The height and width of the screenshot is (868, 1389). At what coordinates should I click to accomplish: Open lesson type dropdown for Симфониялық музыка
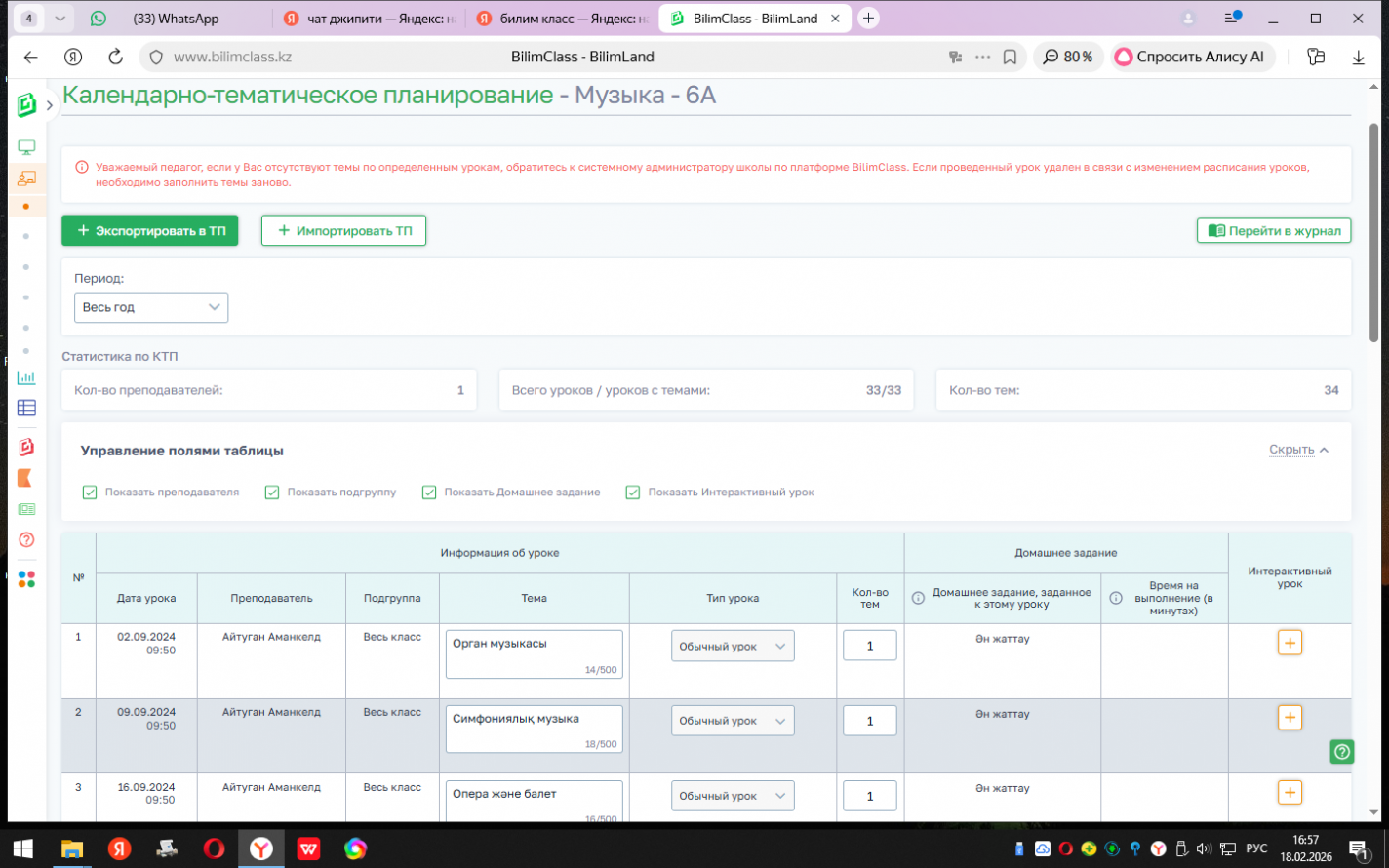click(x=732, y=721)
